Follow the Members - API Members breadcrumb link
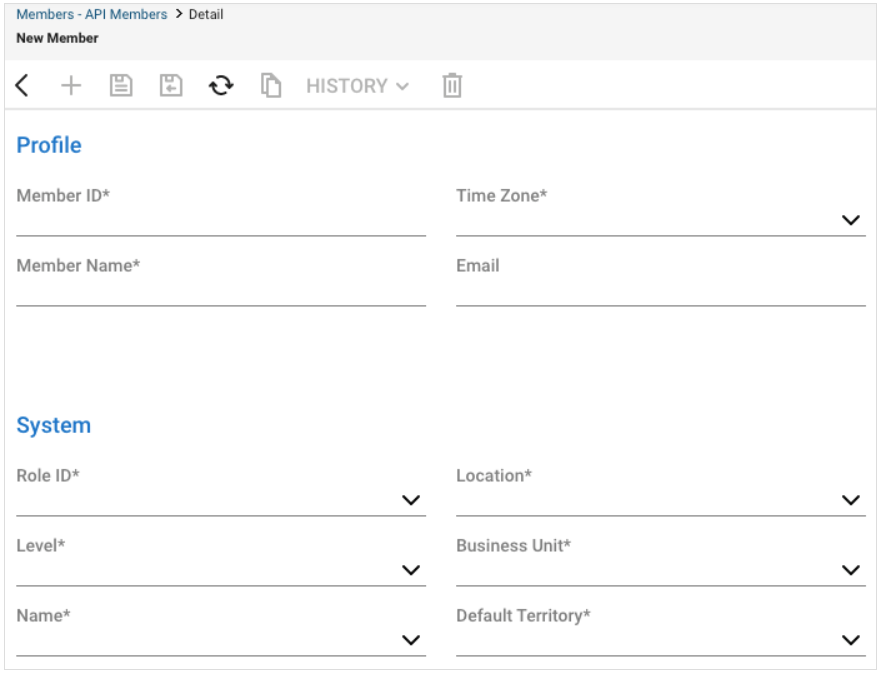Screen dimensions: 880x673 click(x=91, y=14)
